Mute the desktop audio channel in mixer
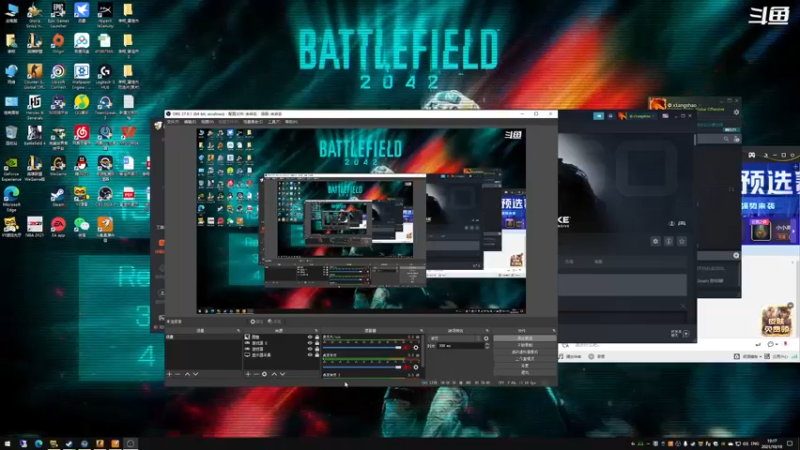Screen dimensions: 800x450 coord(407,367)
